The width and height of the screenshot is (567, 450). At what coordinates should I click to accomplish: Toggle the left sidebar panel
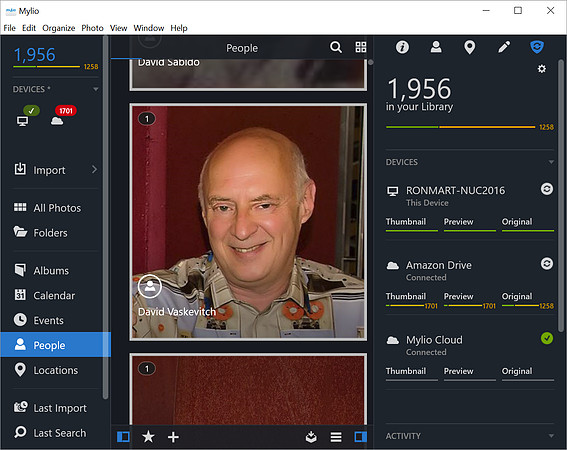123,437
